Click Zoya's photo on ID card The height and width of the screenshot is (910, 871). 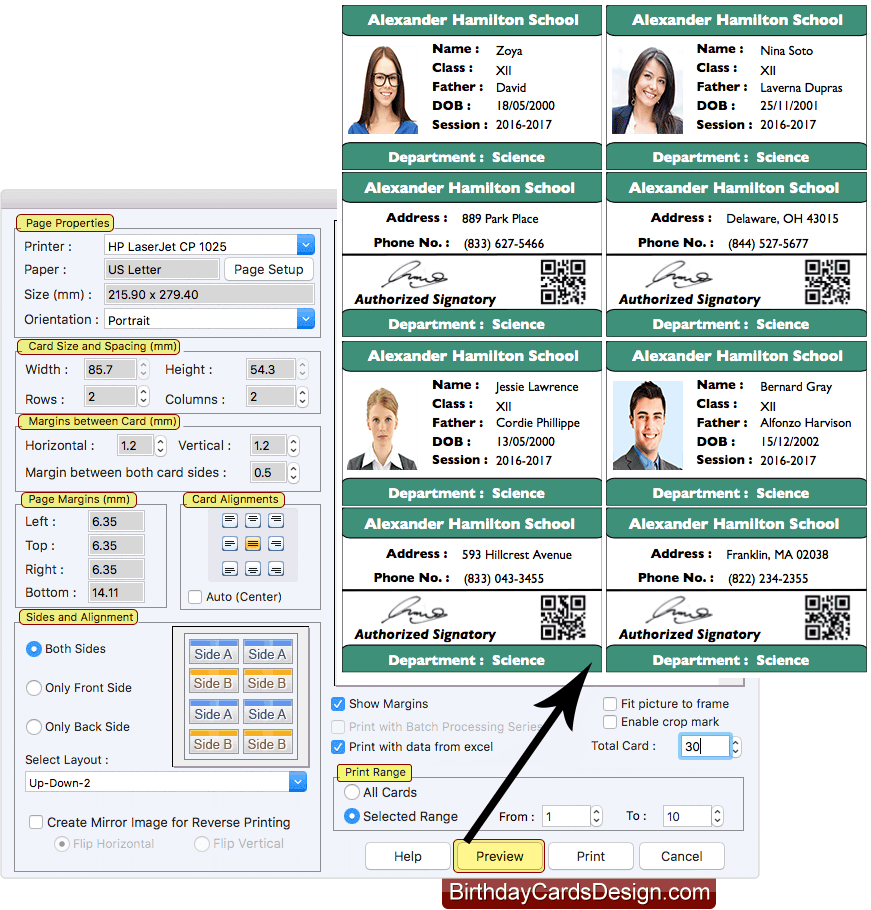click(383, 89)
